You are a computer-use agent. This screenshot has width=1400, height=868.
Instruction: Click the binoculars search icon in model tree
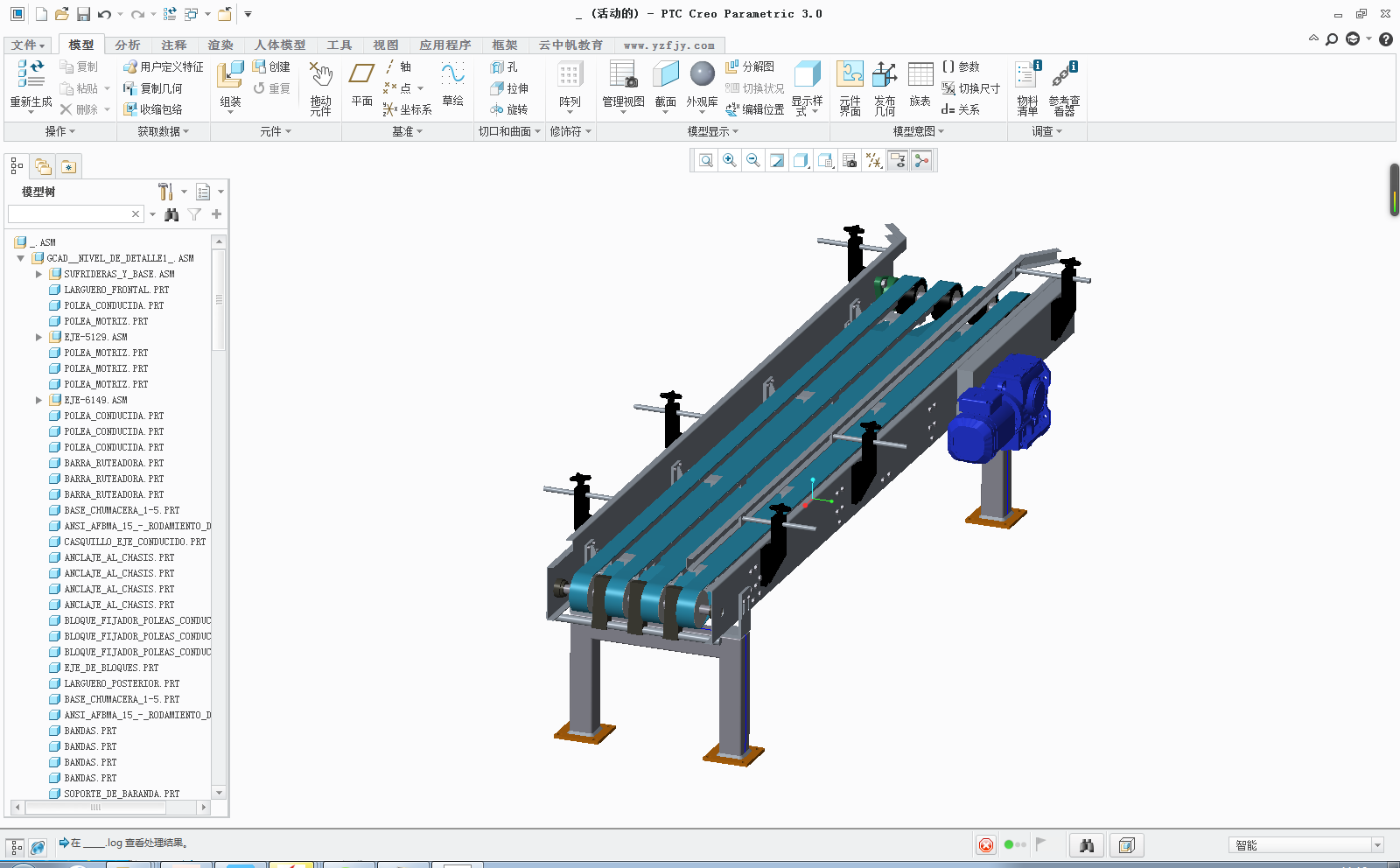(171, 214)
